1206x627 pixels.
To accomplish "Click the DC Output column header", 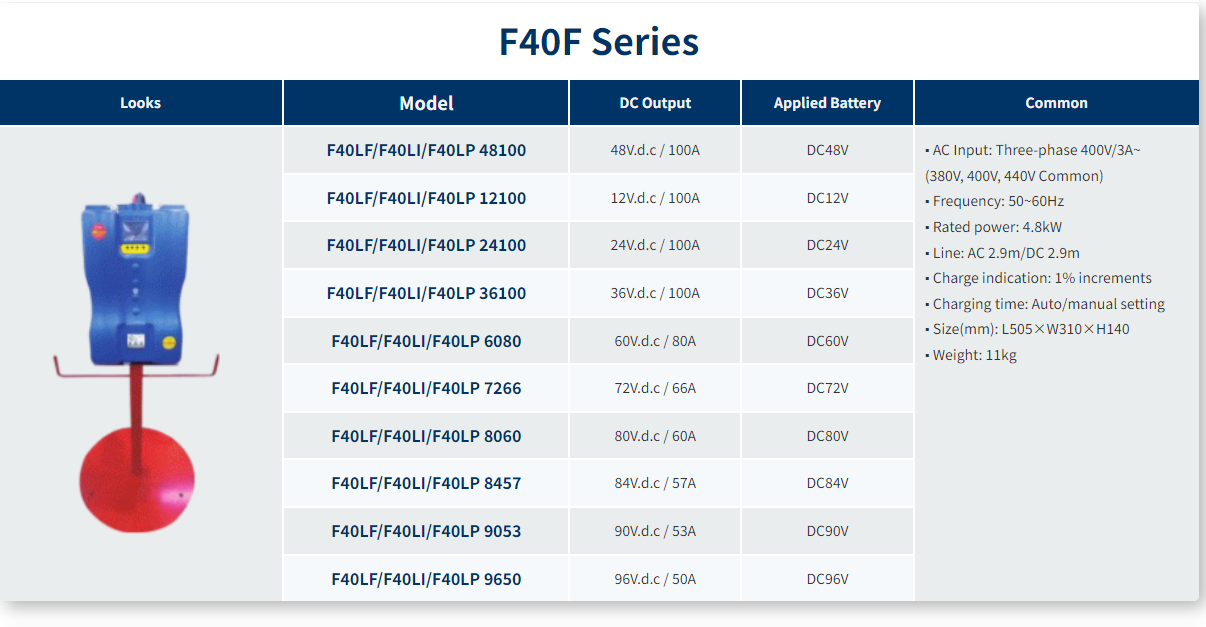I will point(655,103).
